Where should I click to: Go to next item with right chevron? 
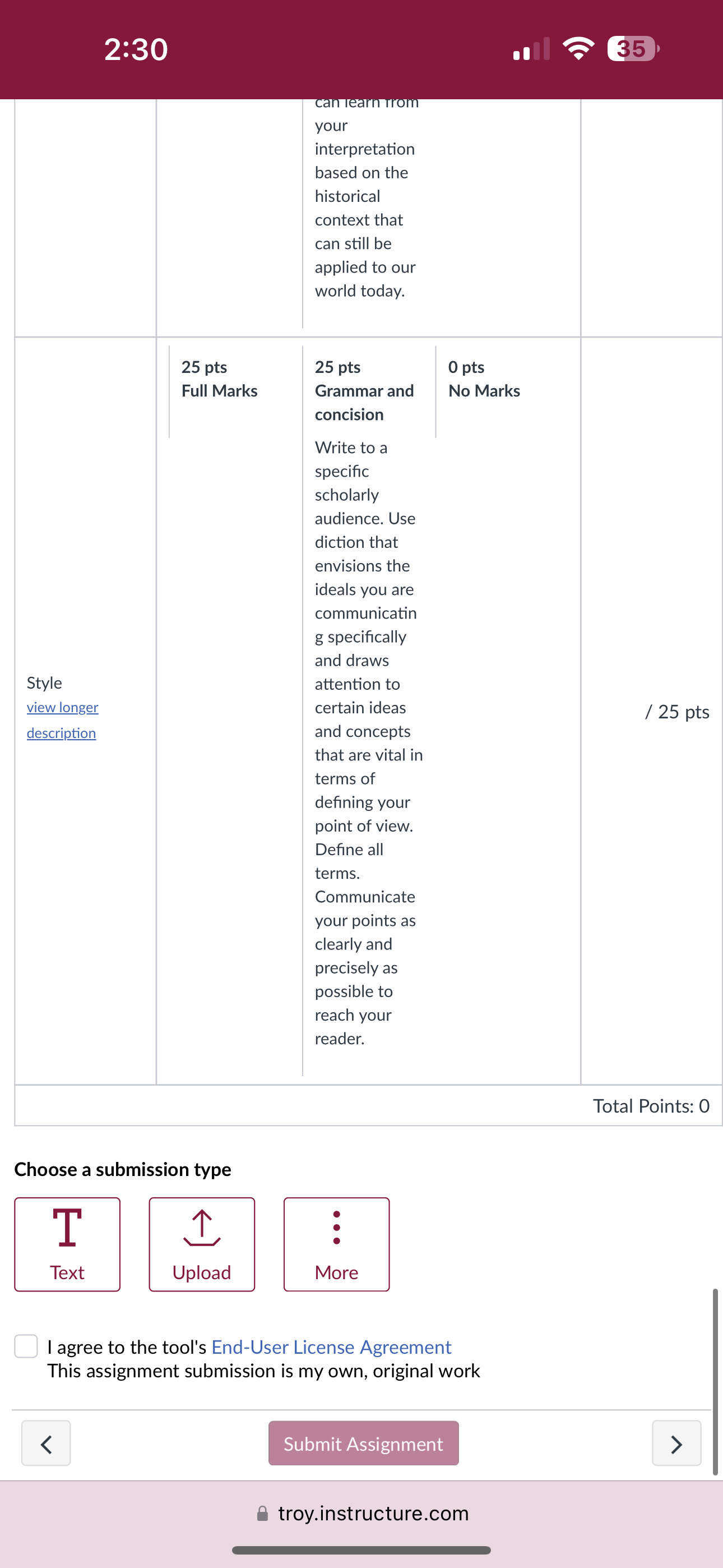click(x=676, y=1443)
